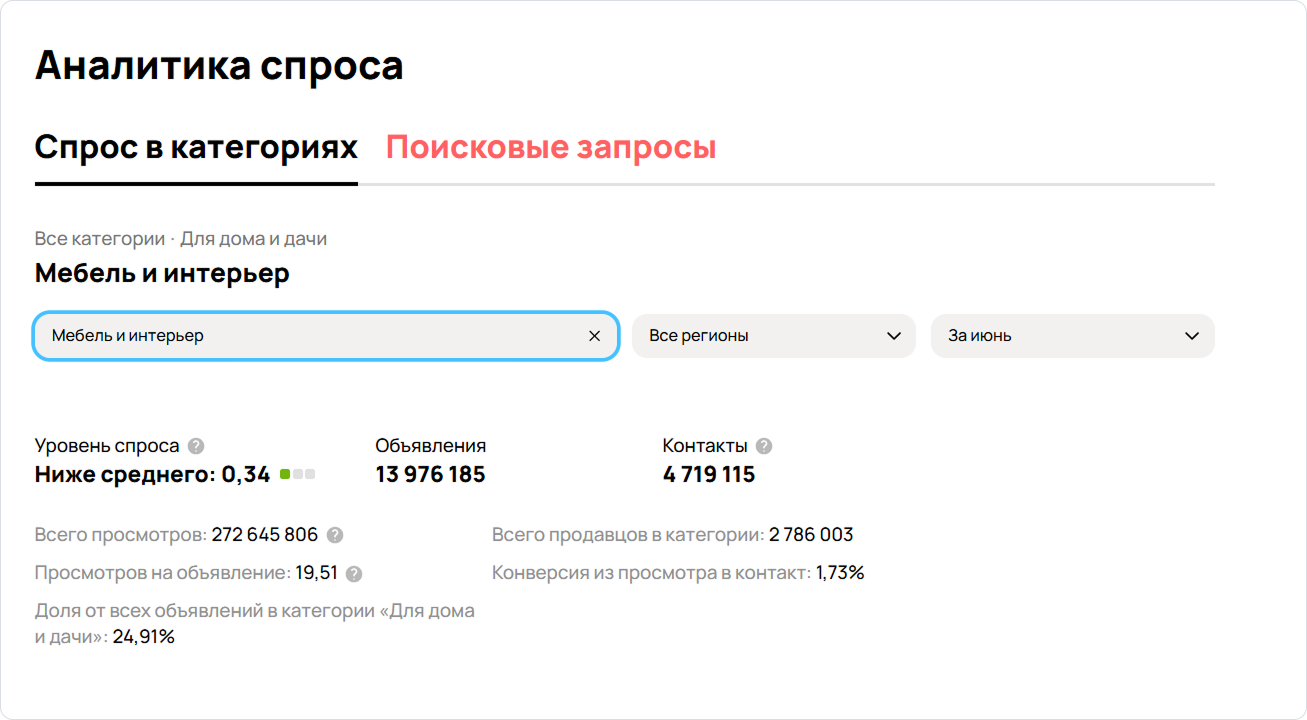Image resolution: width=1307 pixels, height=720 pixels.
Task: Expand the Все регионы chevron arrow
Action: (894, 336)
